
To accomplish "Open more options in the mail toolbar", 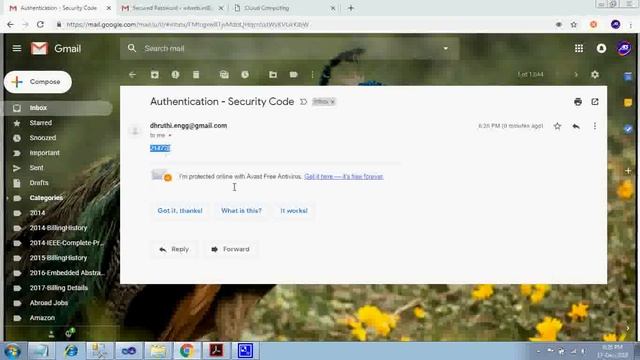I will pos(313,75).
